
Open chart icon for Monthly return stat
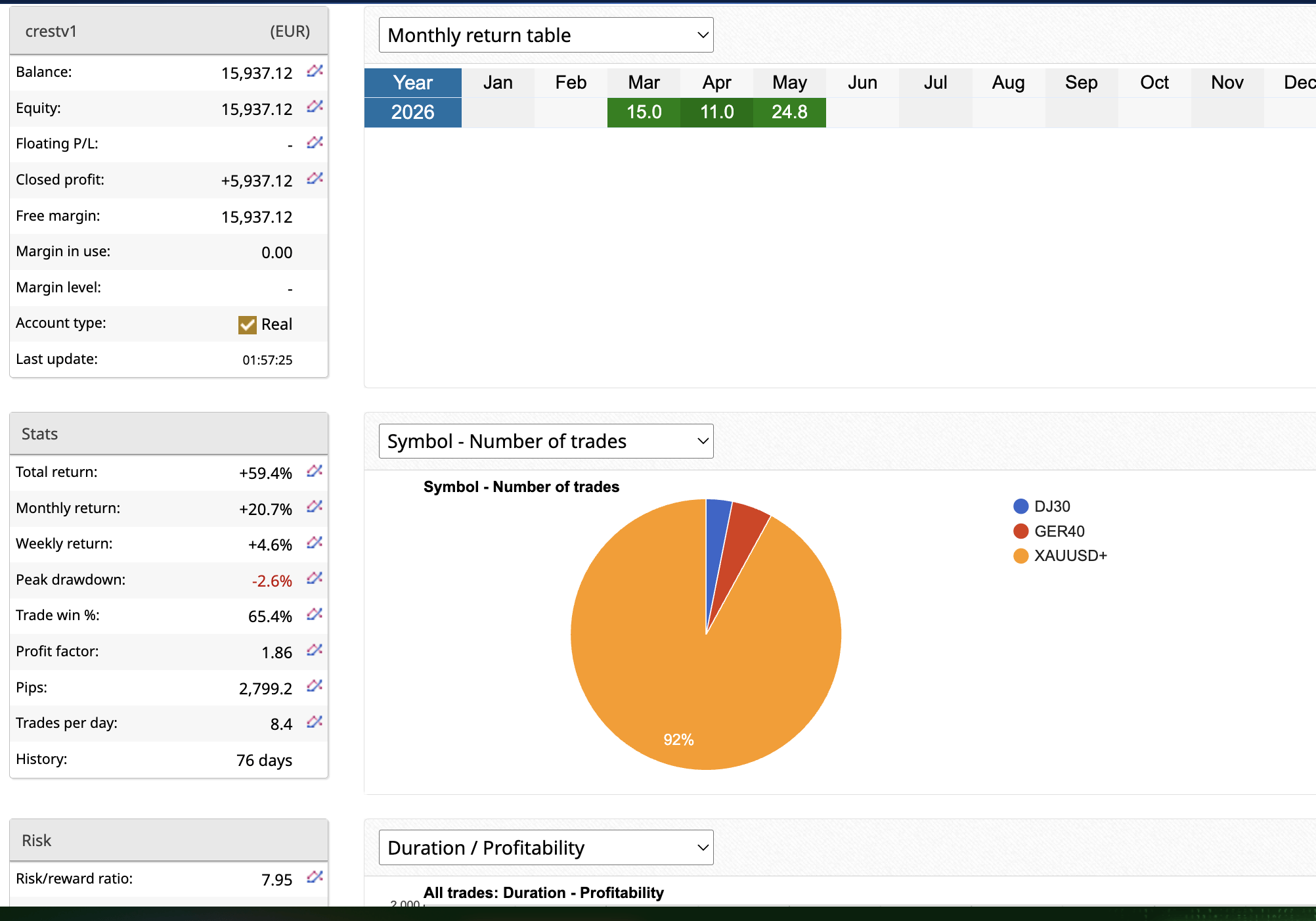click(x=315, y=506)
